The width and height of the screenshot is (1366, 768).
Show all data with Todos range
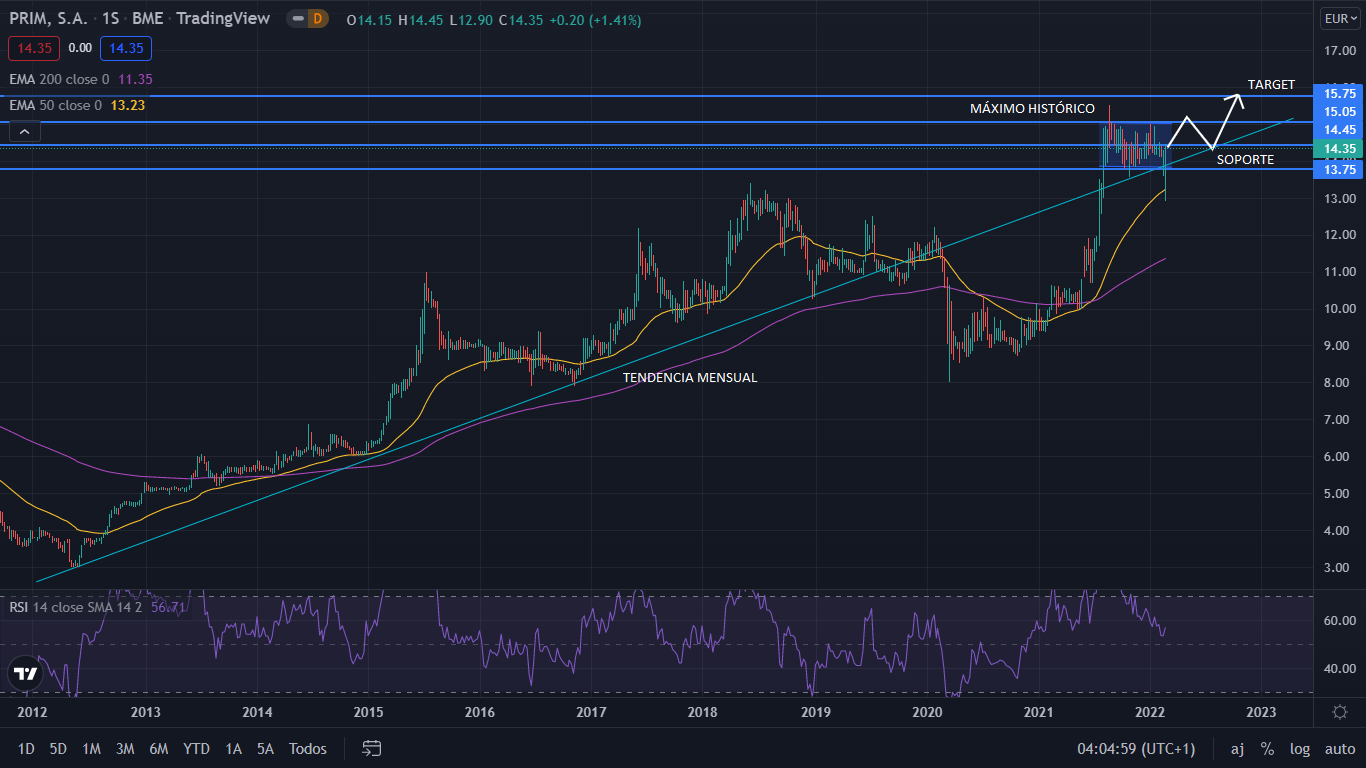[307, 748]
